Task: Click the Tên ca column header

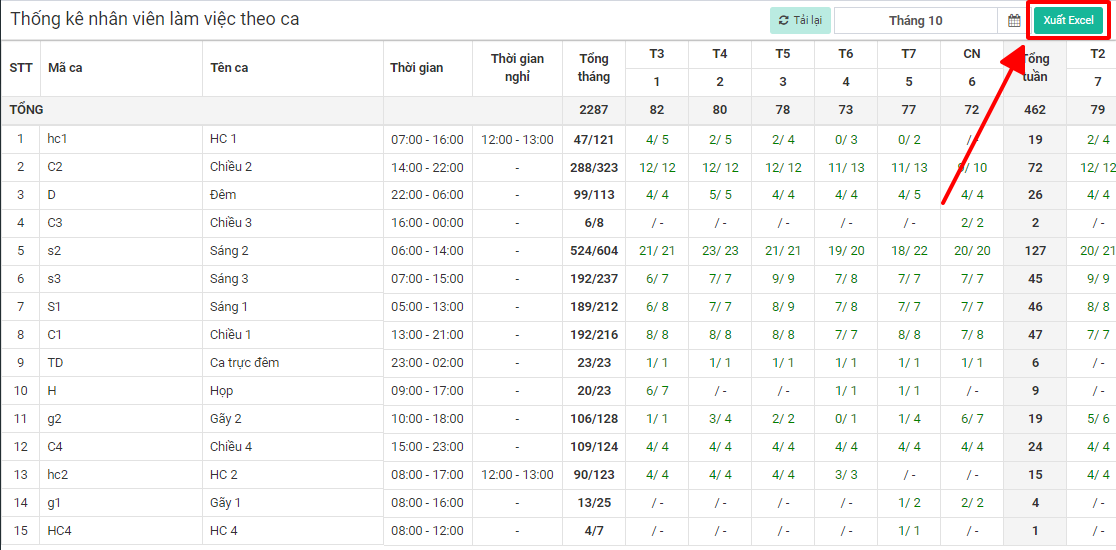Action: click(x=229, y=68)
